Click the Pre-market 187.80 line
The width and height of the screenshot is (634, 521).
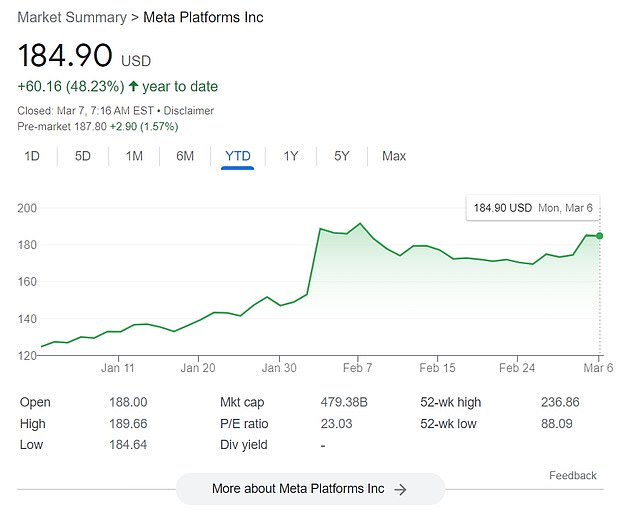pyautogui.click(x=98, y=127)
